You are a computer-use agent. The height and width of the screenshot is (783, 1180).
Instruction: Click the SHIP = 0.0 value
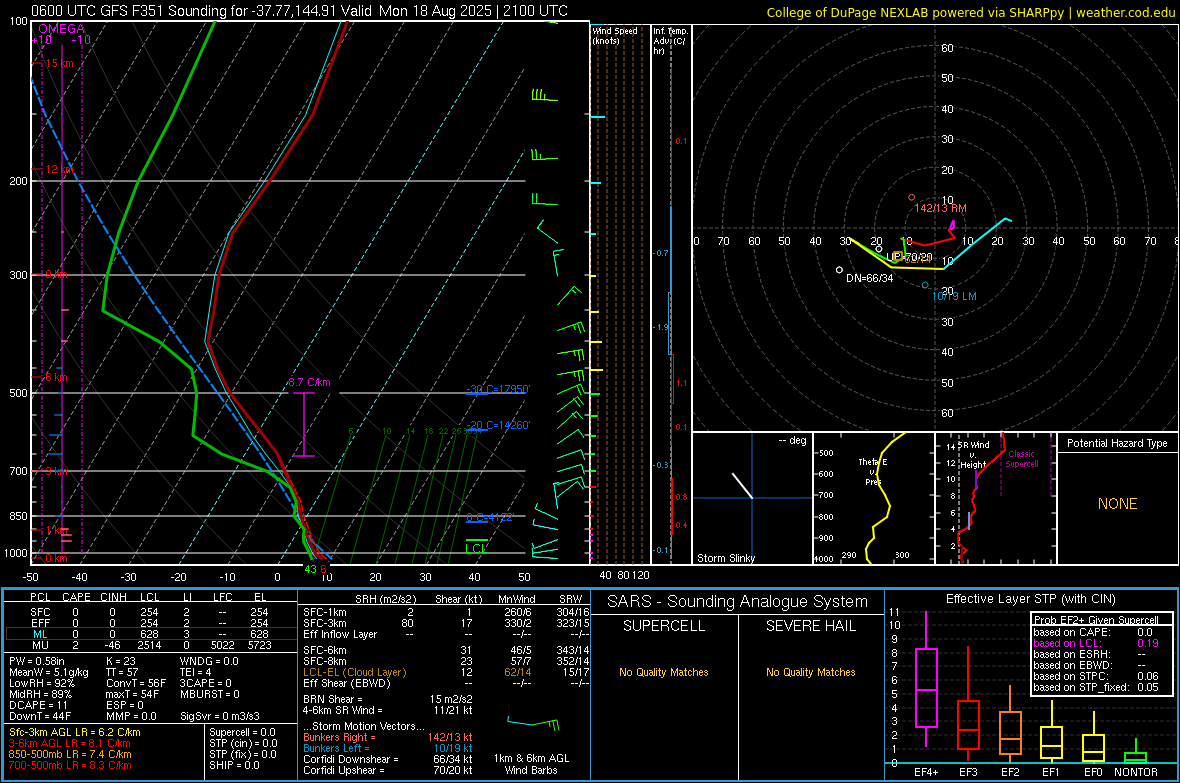click(x=234, y=765)
